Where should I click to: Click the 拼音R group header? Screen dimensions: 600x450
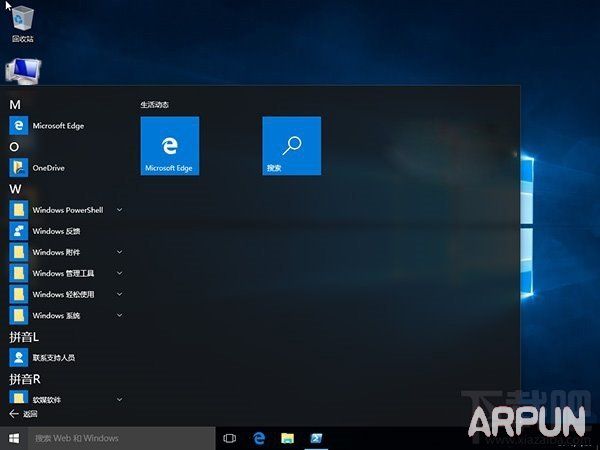coord(24,379)
